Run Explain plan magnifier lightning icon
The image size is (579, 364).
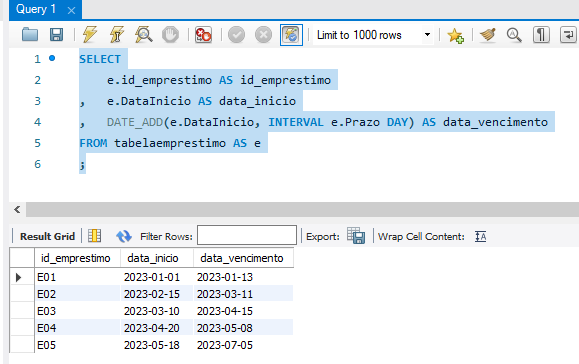[144, 35]
